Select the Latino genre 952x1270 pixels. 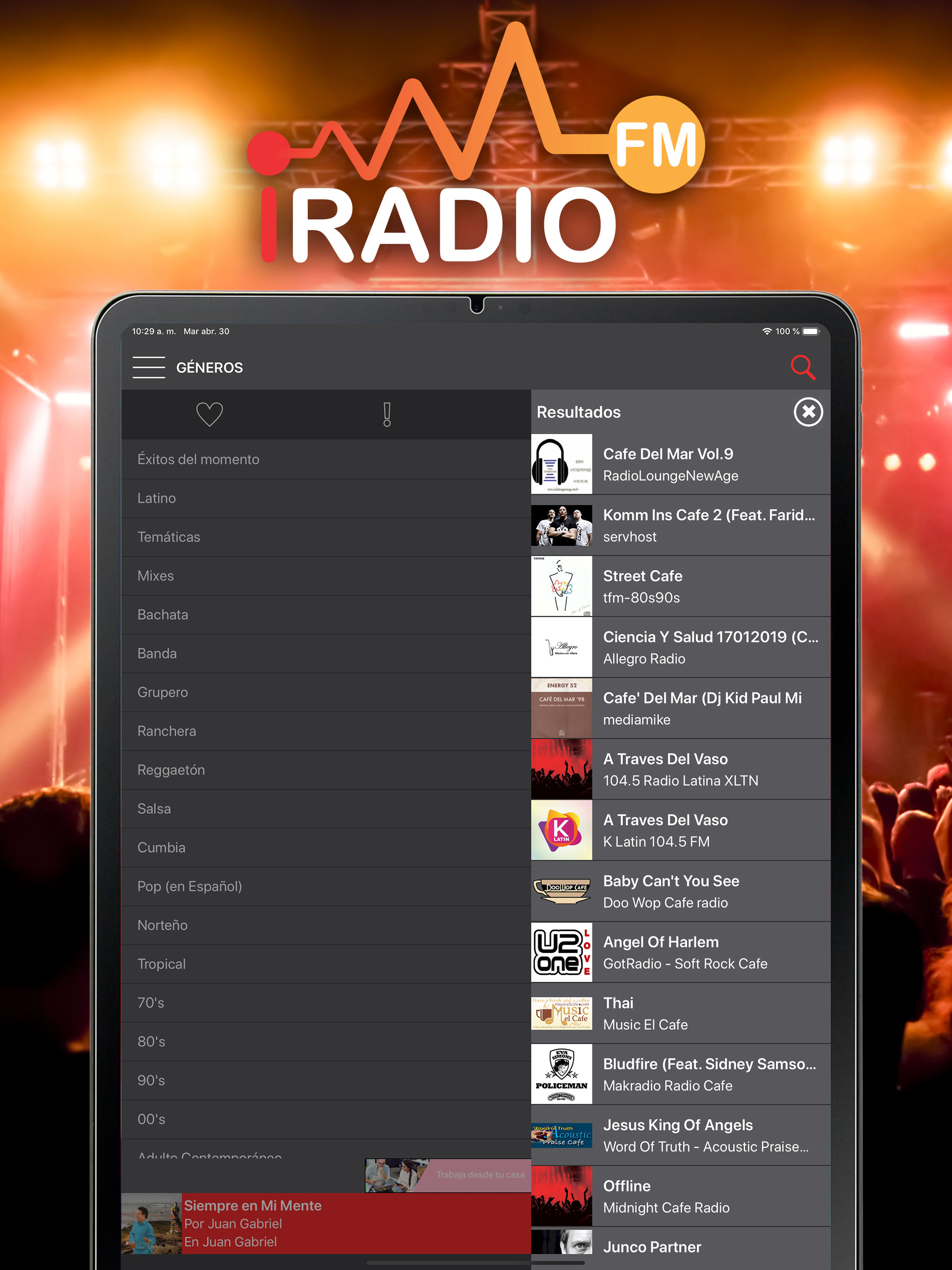coord(326,498)
